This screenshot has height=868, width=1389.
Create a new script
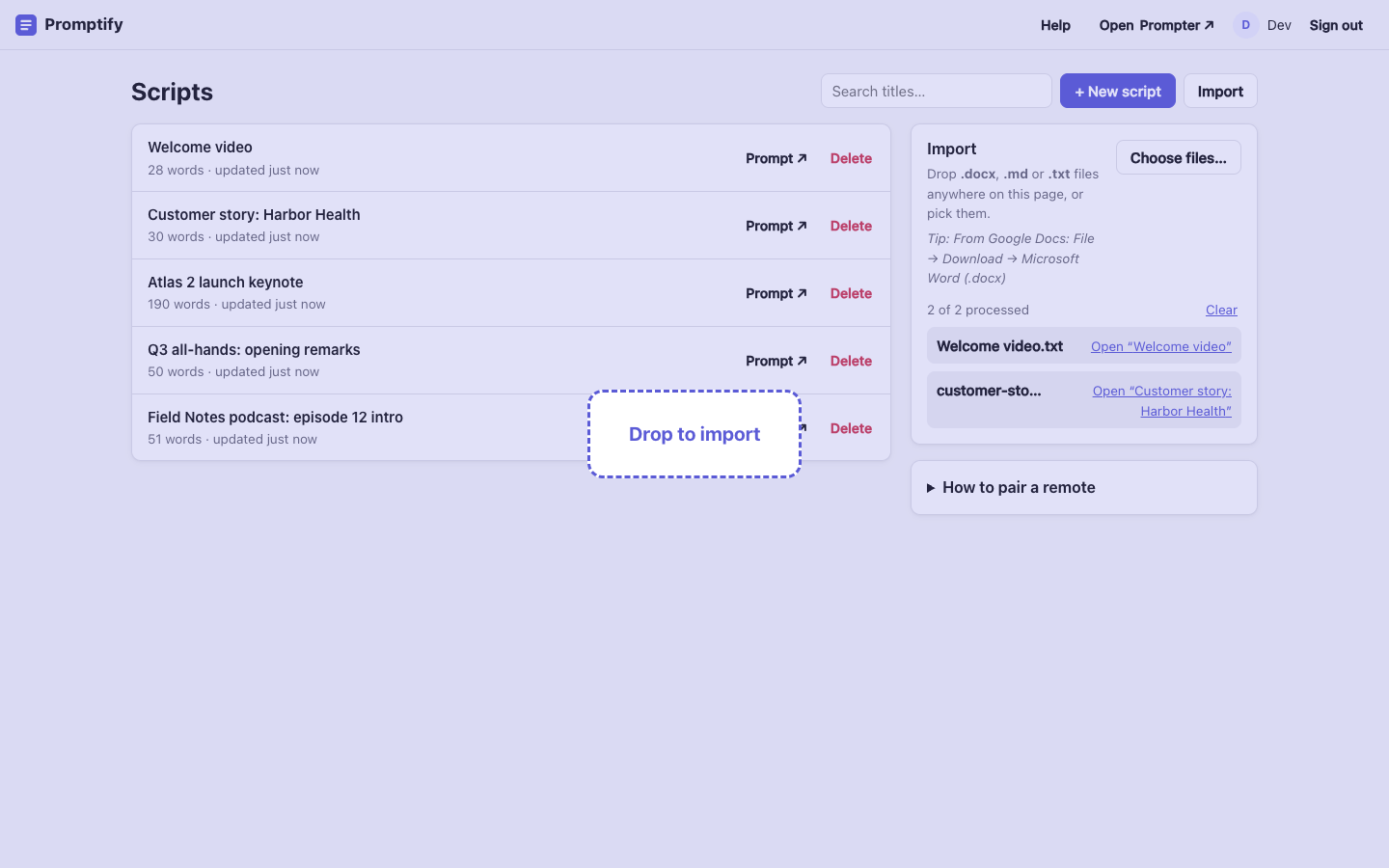pos(1117,91)
